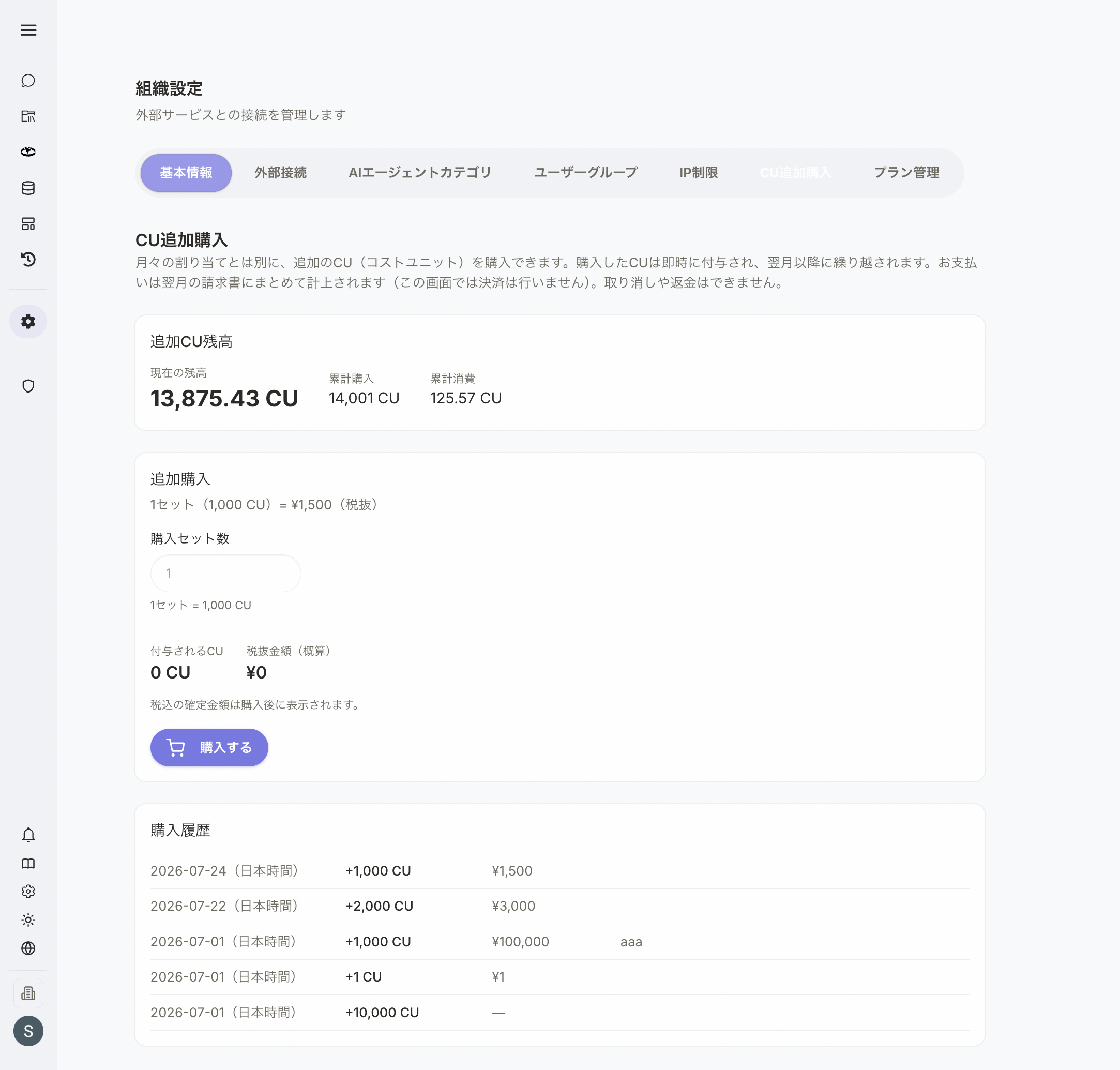The height and width of the screenshot is (1070, 1120).
Task: Click the organization building icon
Action: point(28,993)
